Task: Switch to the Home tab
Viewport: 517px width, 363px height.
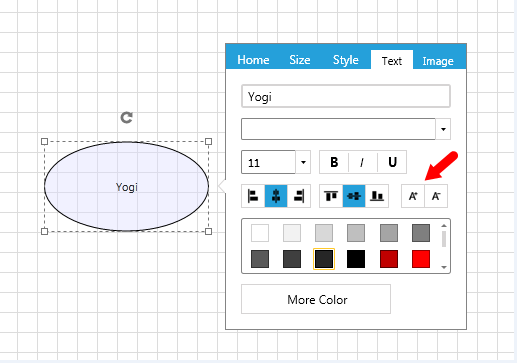Action: (x=253, y=60)
